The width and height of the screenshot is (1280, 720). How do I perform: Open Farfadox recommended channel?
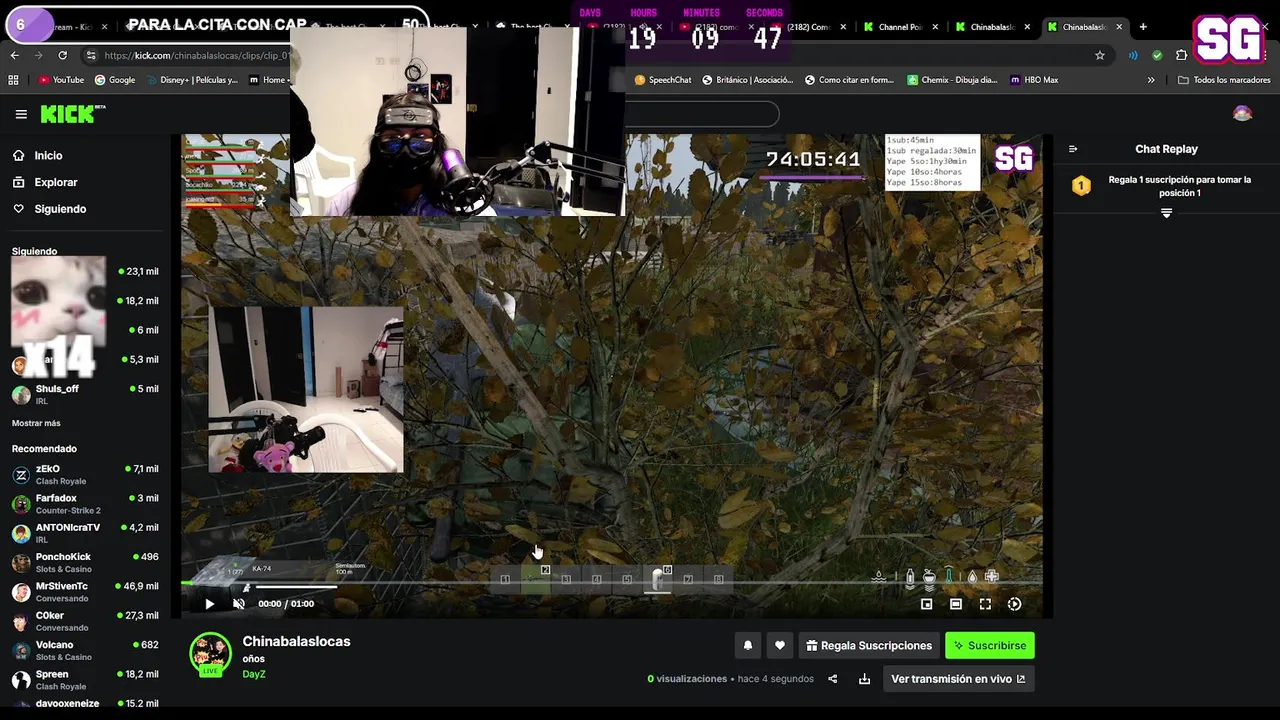coord(85,504)
